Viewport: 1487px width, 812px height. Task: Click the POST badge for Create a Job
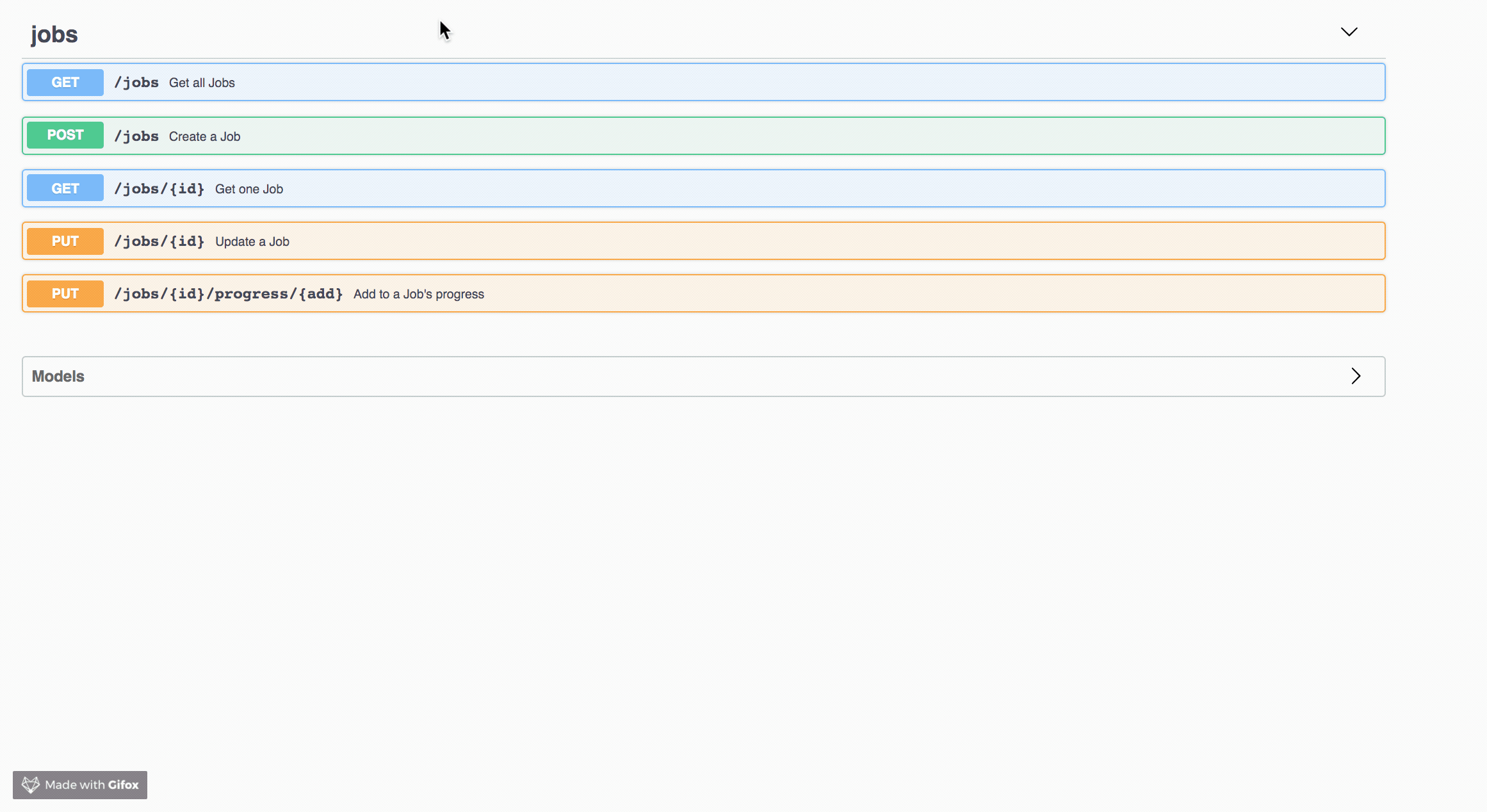(65, 135)
